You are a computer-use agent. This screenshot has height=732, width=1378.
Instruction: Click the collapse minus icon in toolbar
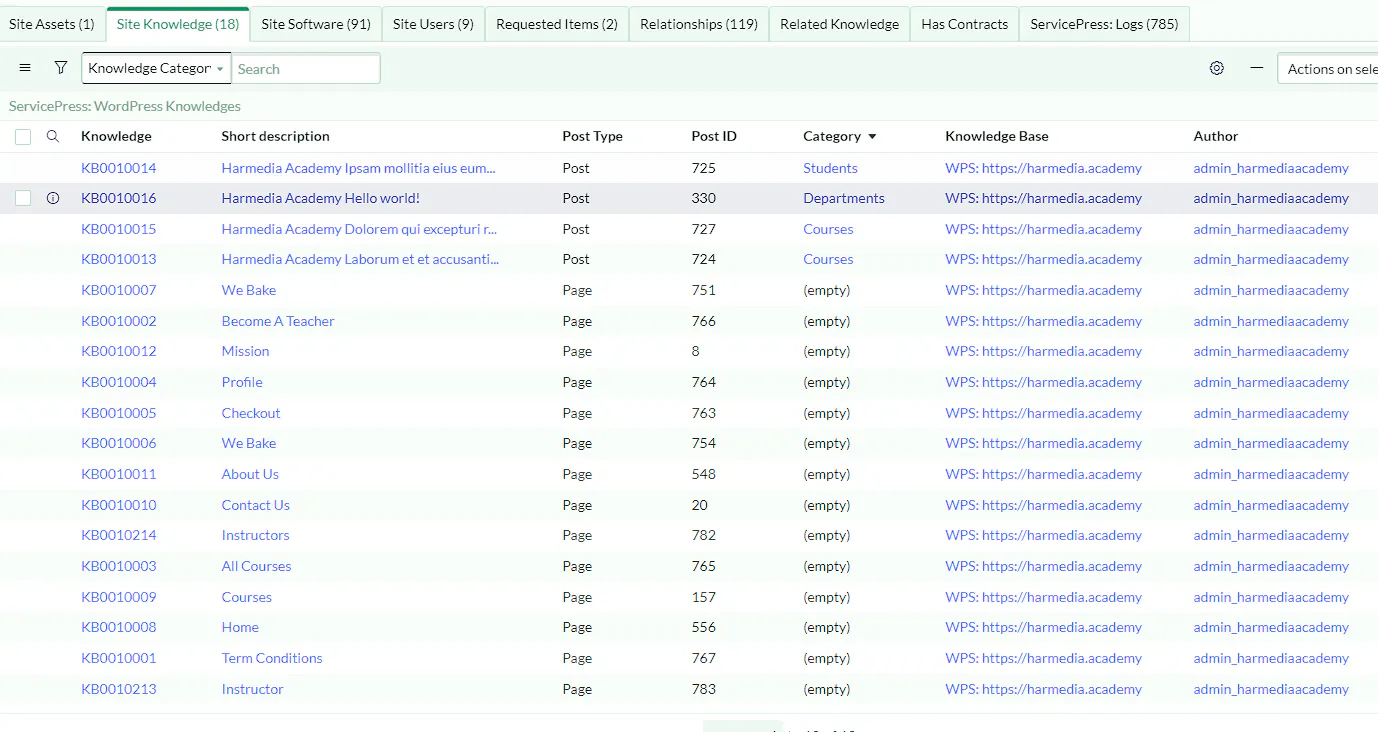tap(1257, 68)
